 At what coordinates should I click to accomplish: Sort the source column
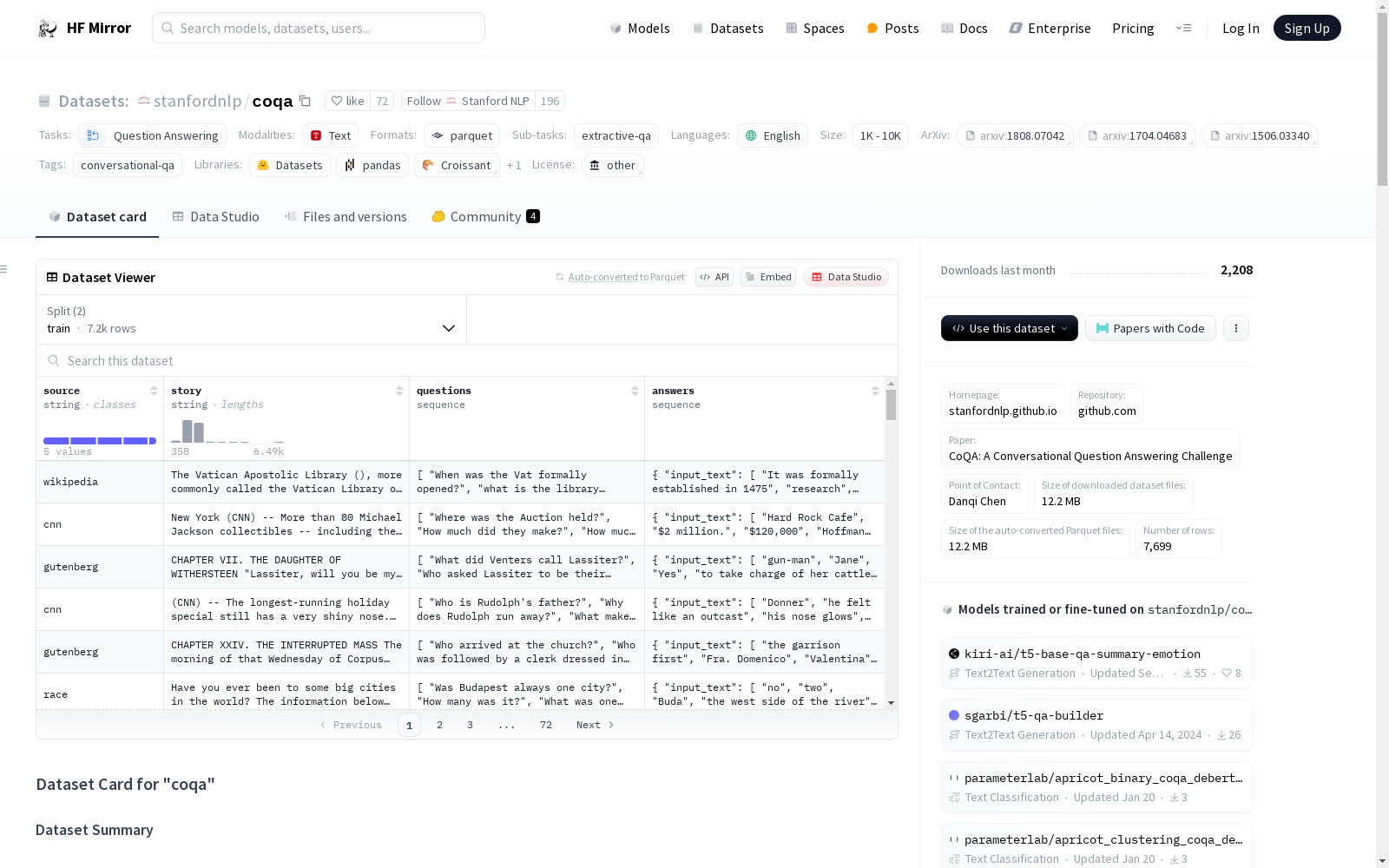pyautogui.click(x=154, y=391)
